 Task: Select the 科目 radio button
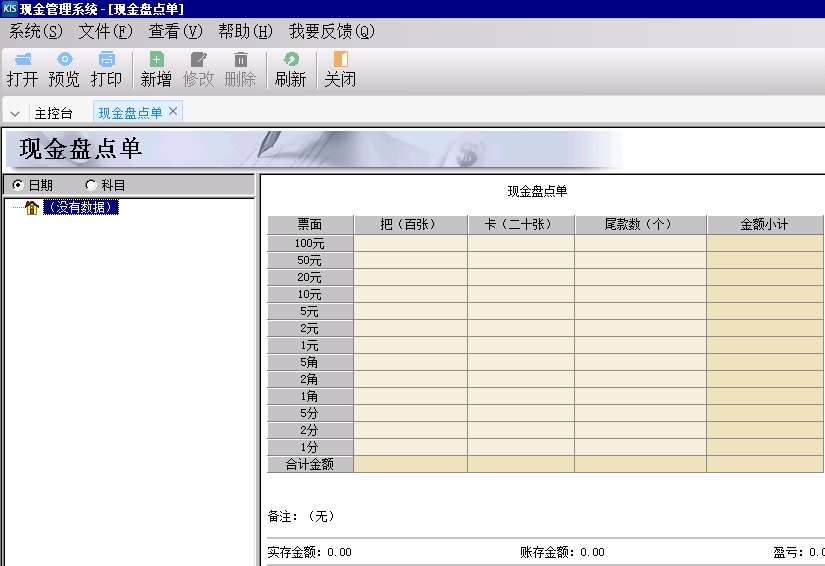[x=91, y=185]
